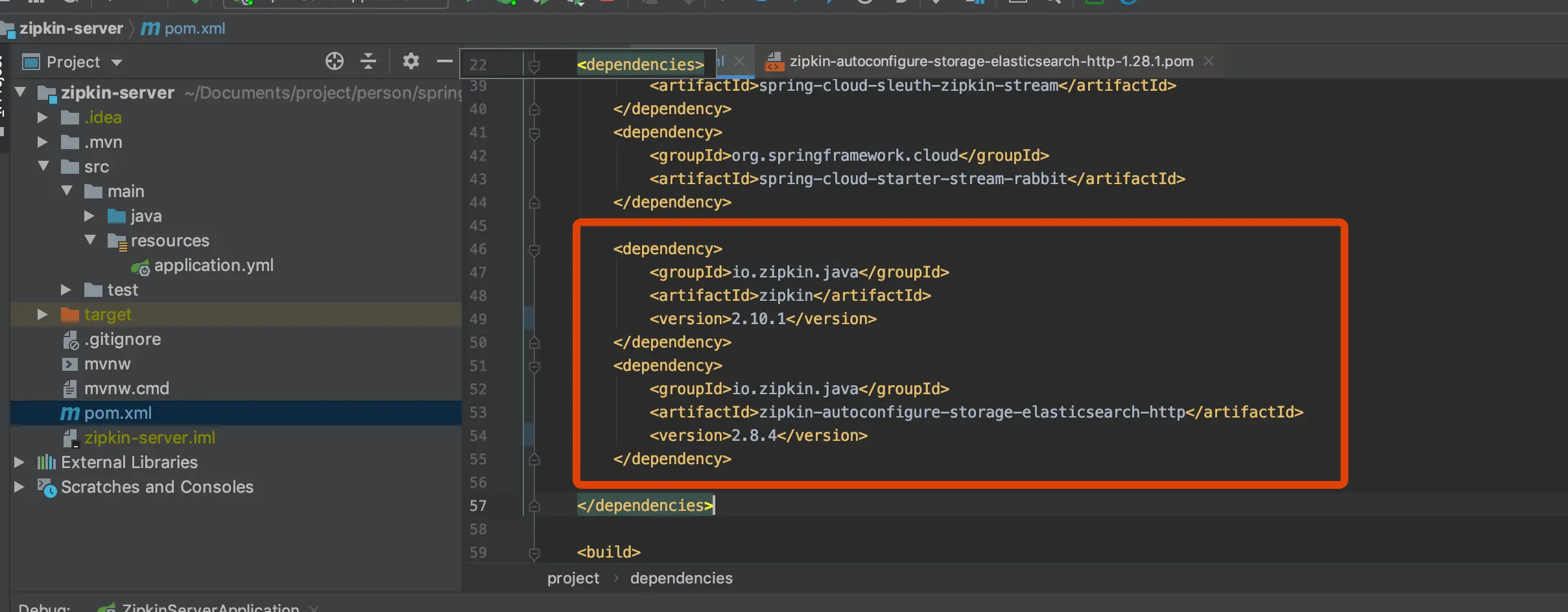Expand the .idea folder
This screenshot has width=1568, height=612.
42,117
